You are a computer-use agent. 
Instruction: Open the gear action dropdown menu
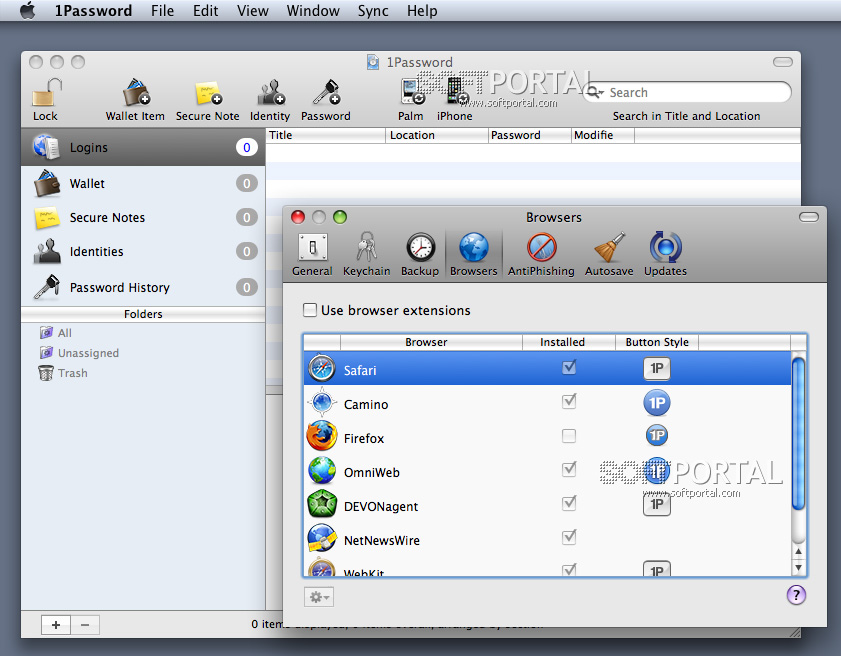click(x=319, y=597)
